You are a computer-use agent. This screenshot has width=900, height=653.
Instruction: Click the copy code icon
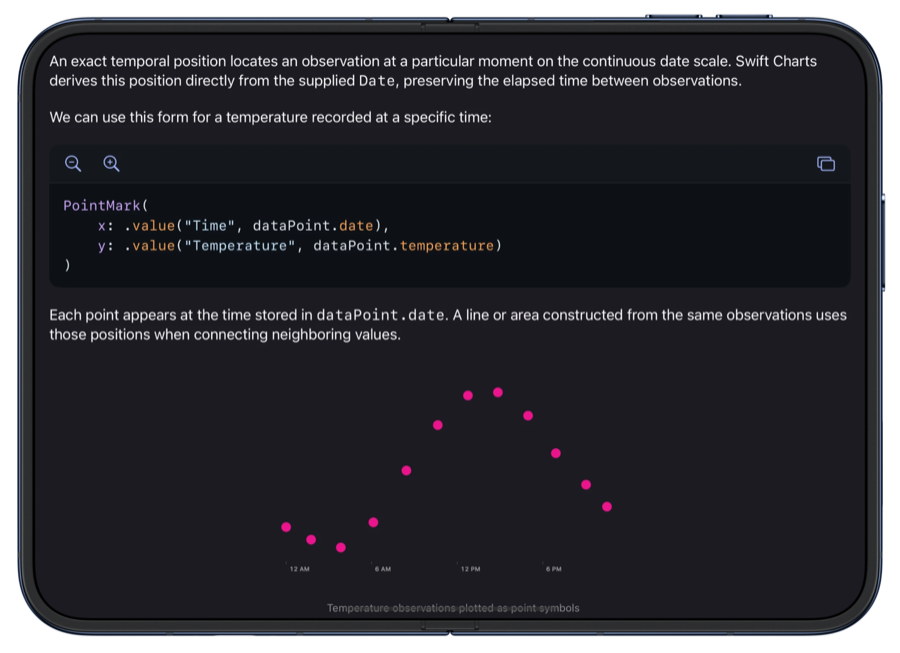[x=825, y=164]
